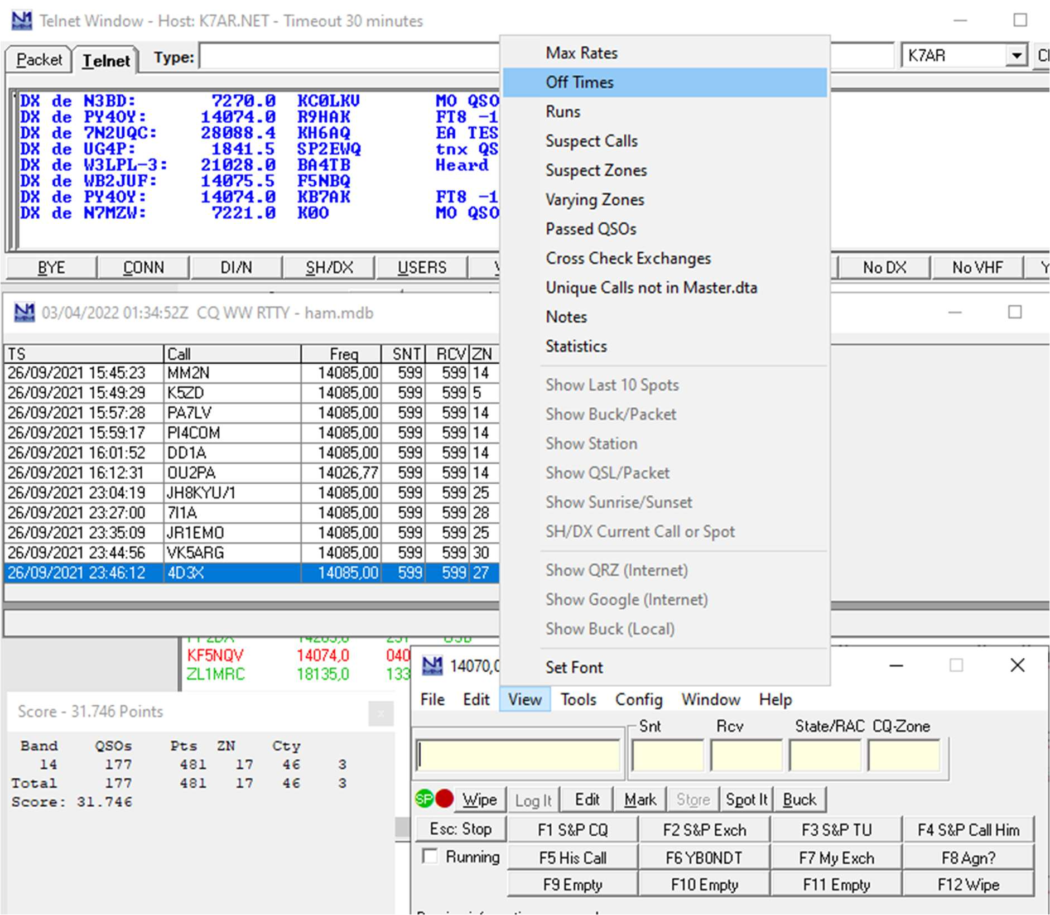Click the green SP mode indicator
Viewport: 1050px width, 915px height.
click(424, 799)
